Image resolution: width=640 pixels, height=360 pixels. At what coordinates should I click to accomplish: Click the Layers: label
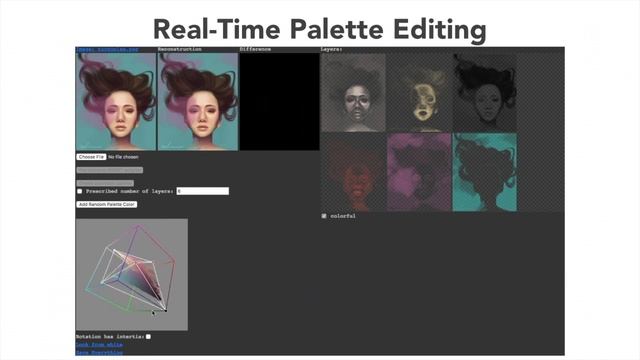click(x=331, y=49)
